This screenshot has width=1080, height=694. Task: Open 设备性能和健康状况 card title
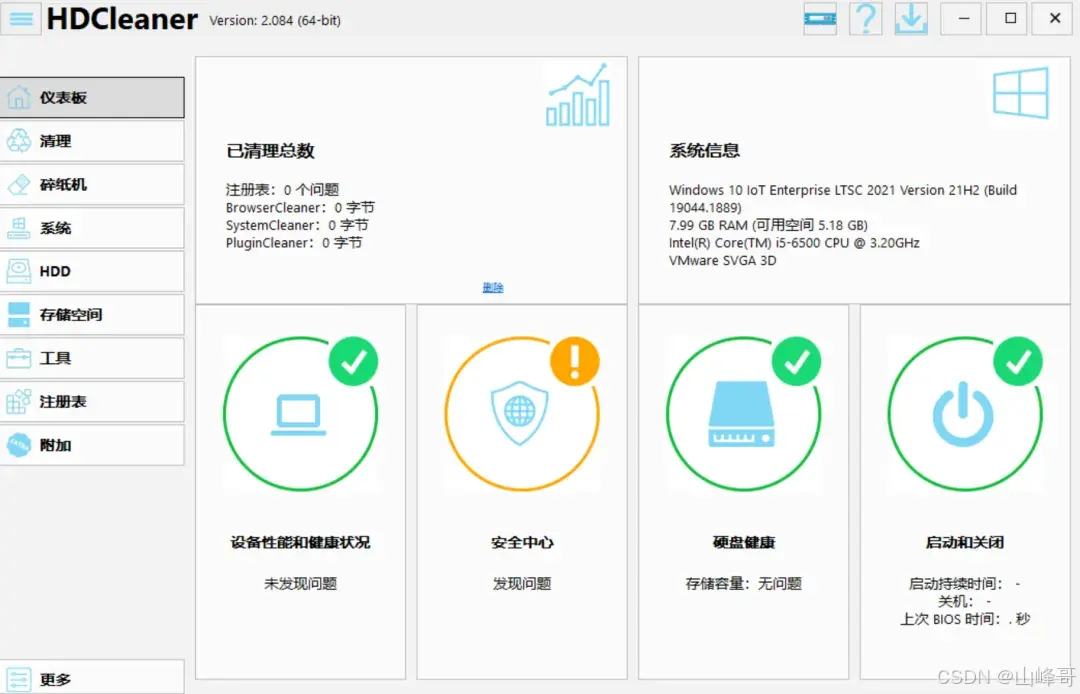(x=300, y=543)
